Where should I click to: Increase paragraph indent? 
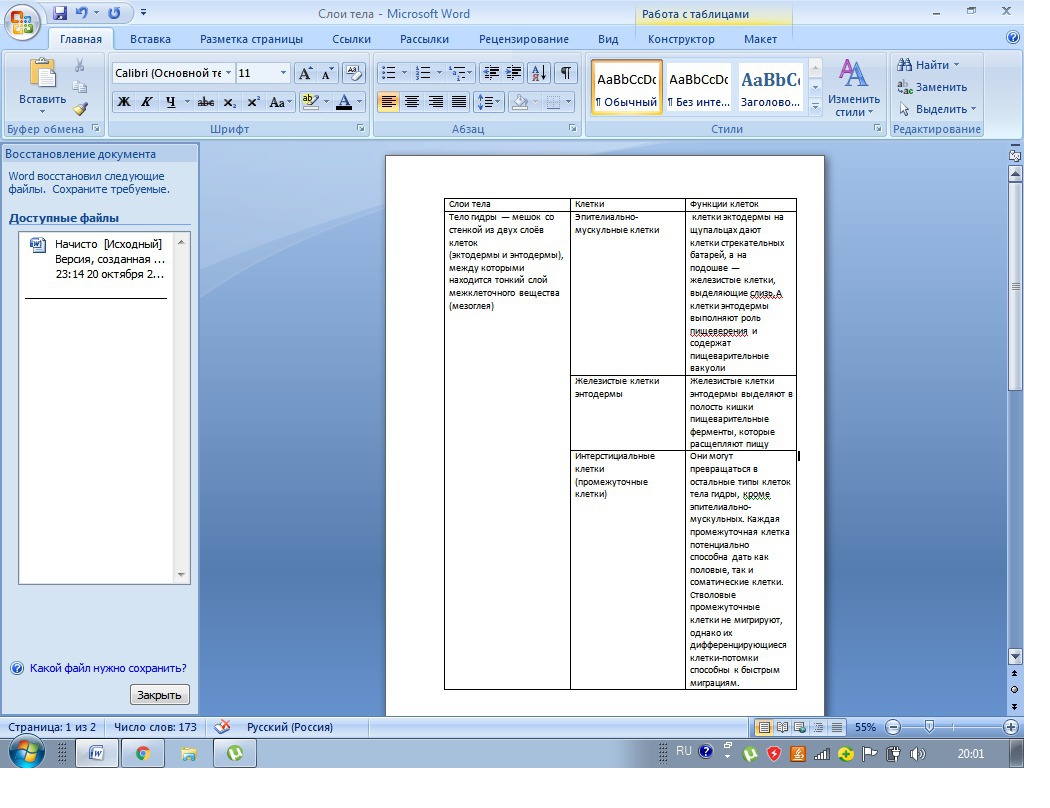click(514, 73)
